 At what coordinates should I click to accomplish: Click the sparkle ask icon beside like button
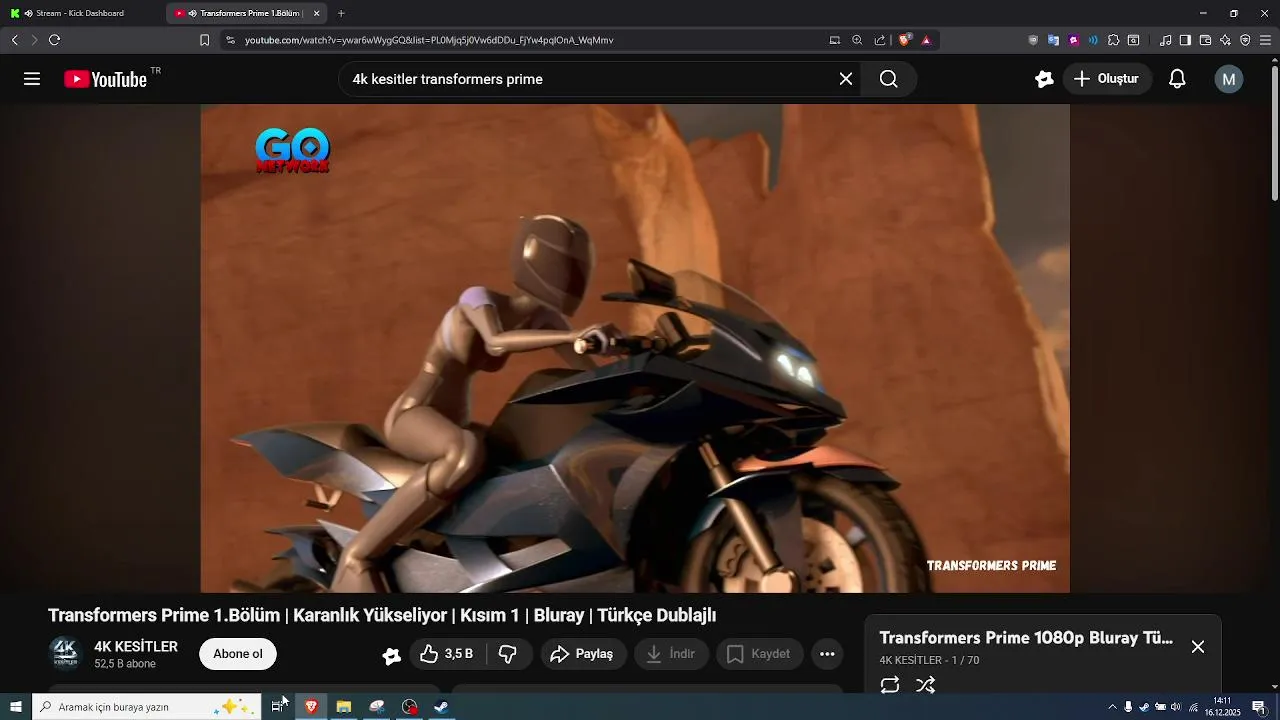(392, 656)
